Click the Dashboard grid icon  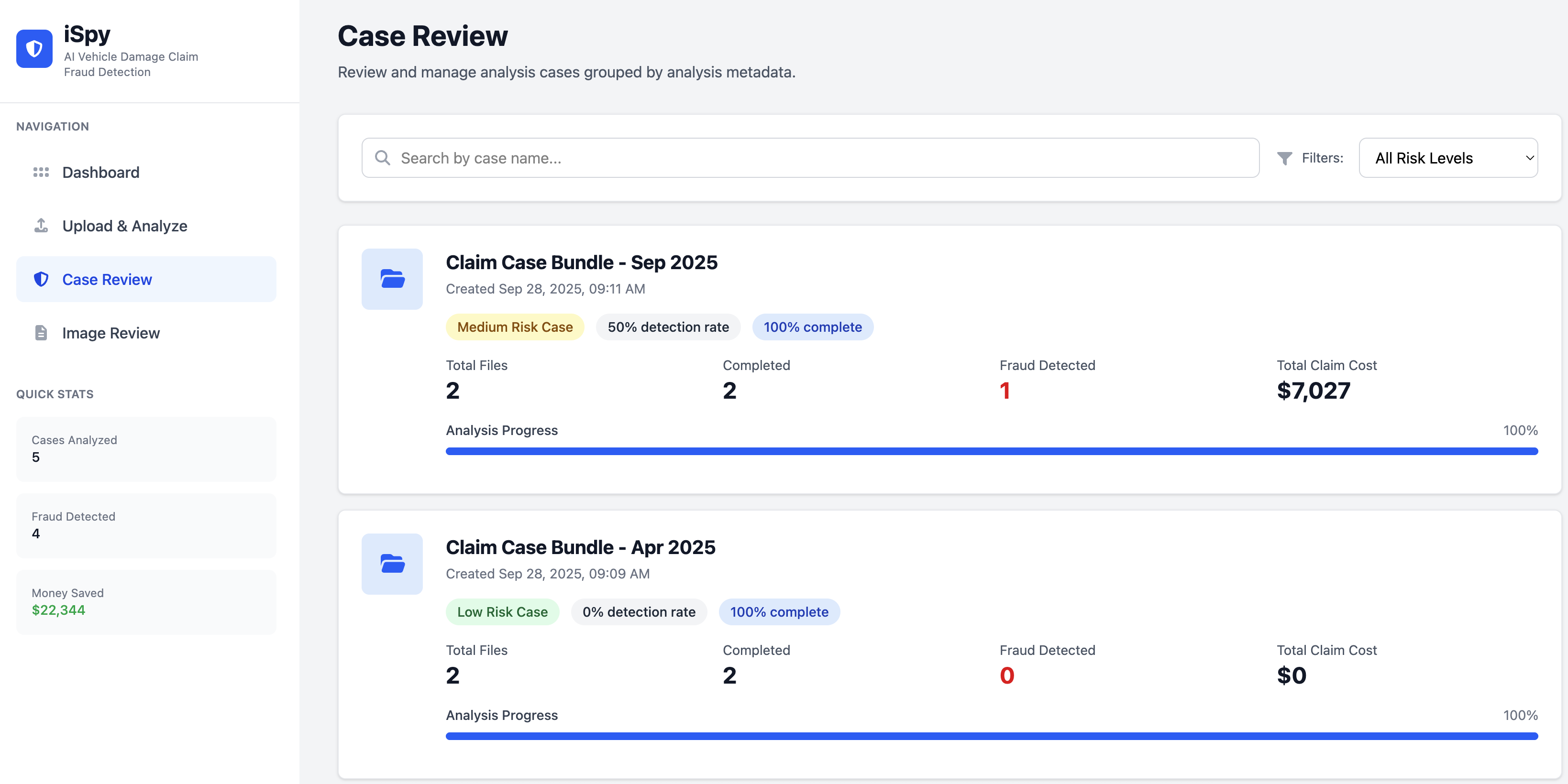tap(41, 172)
